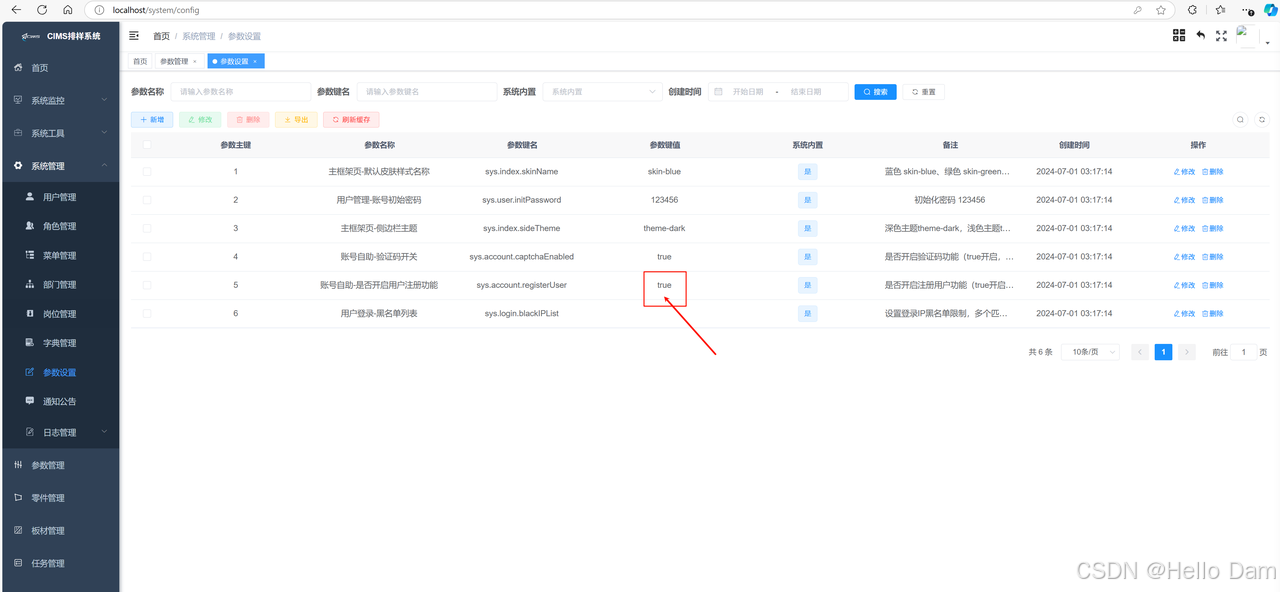Go to the browser home page icon
Image resolution: width=1280 pixels, height=592 pixels.
pos(67,9)
